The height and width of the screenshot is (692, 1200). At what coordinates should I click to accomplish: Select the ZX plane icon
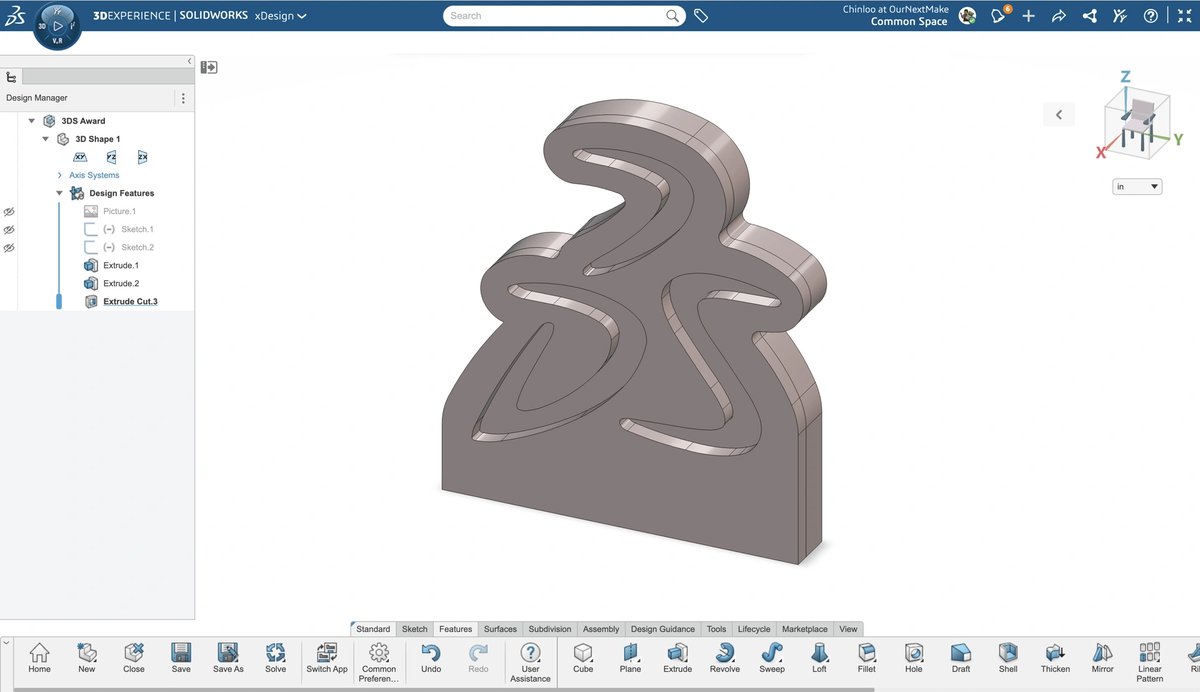pos(142,157)
